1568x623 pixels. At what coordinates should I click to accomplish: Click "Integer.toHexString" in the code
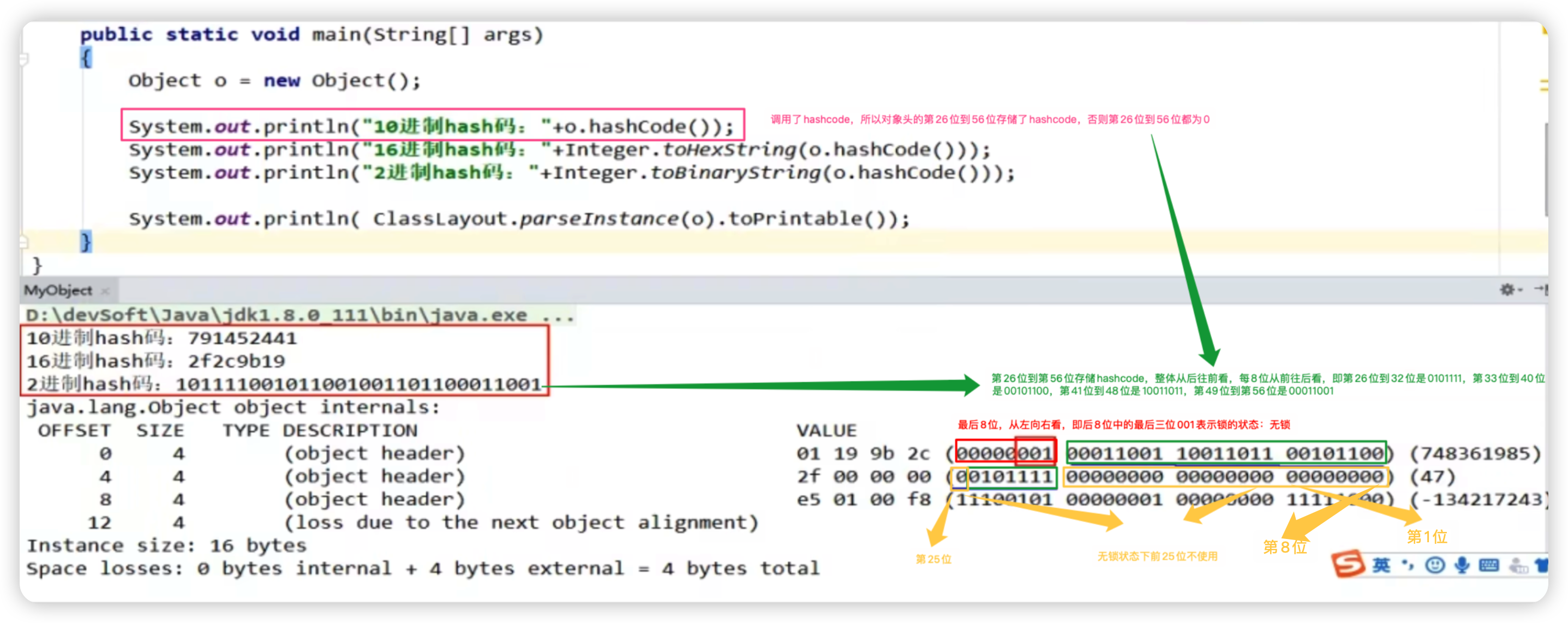680,149
